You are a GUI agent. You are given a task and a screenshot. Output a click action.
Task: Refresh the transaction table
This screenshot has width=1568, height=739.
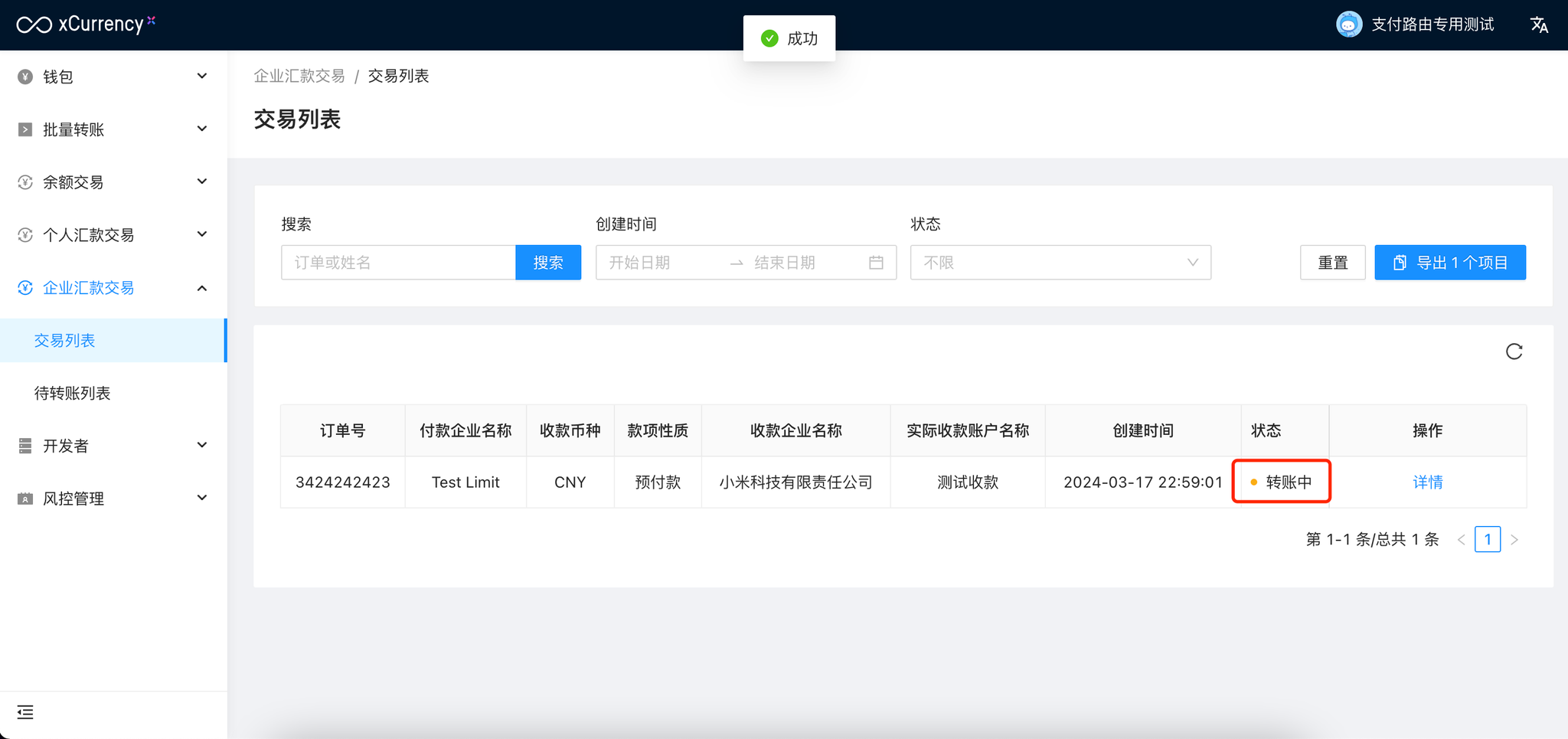[x=1514, y=352]
